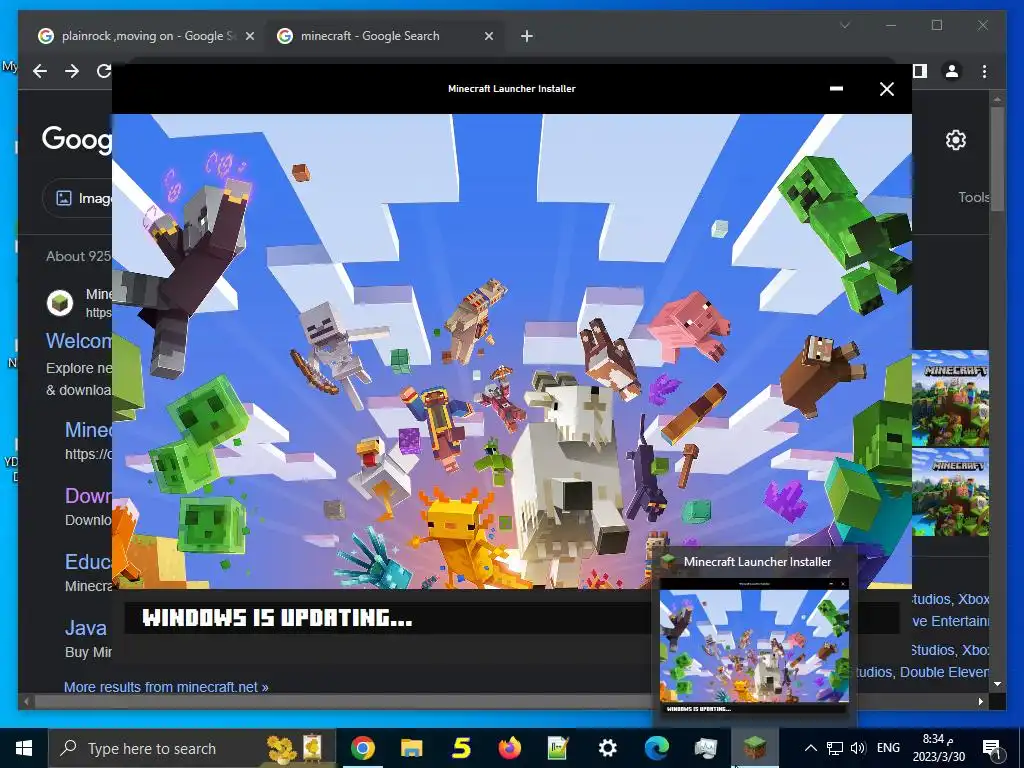Click the Minecraft installer taskbar icon
1024x768 pixels.
[x=755, y=746]
